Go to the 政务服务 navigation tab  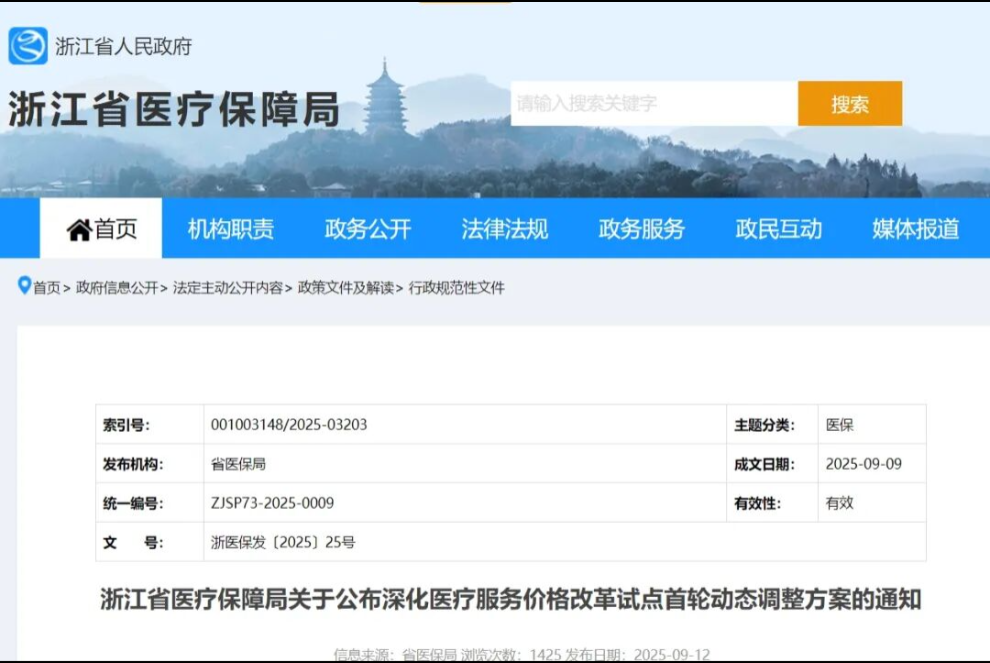pyautogui.click(x=642, y=229)
